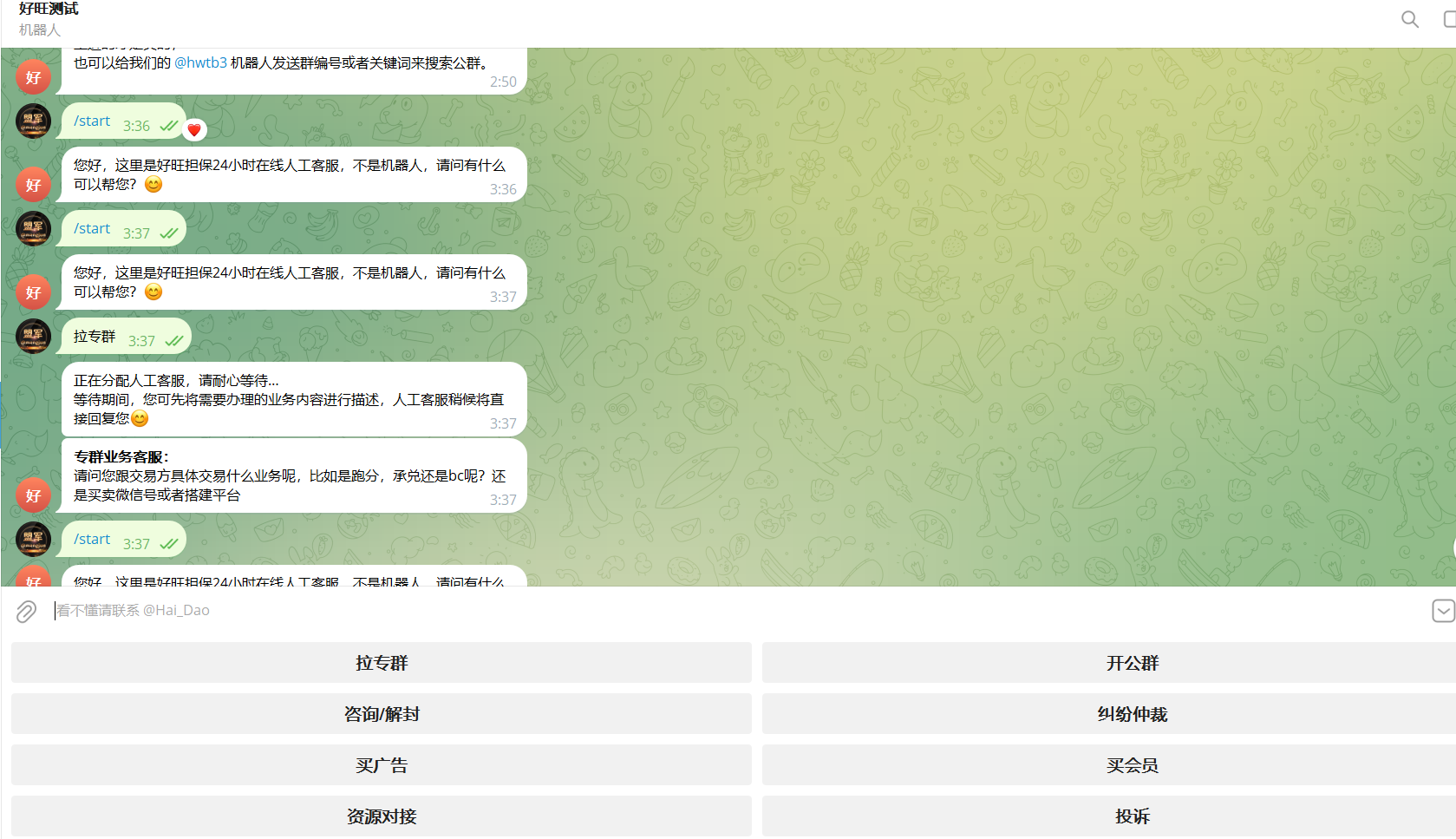Image resolution: width=1456 pixels, height=839 pixels.
Task: Collapse the bot keyboard with the chevron icon
Action: pos(1442,611)
